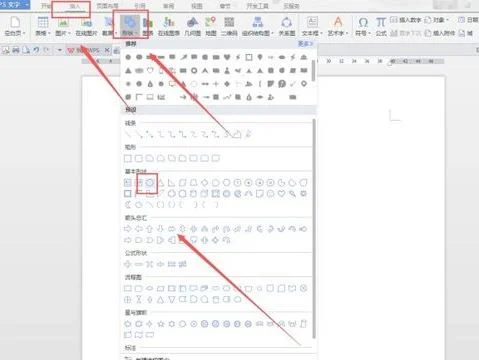Select the flowchart decision diamond

tap(150, 288)
